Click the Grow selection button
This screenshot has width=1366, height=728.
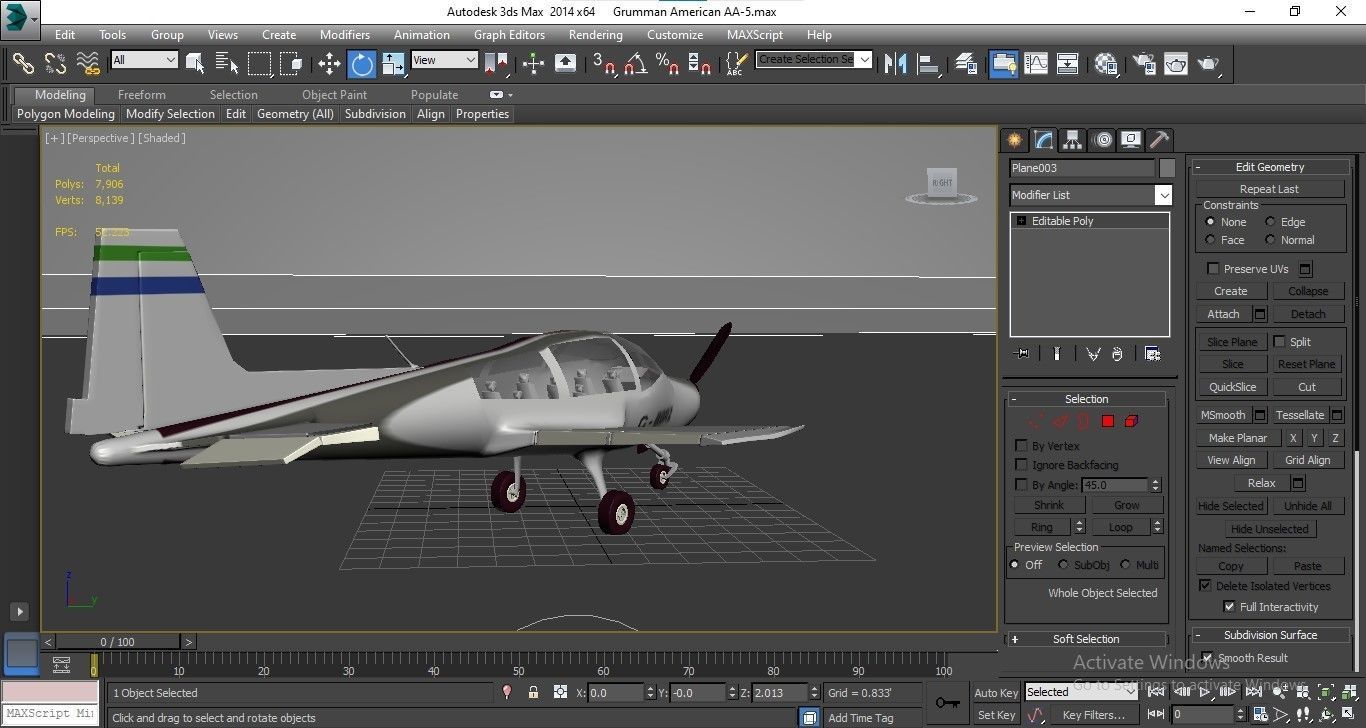pos(1126,505)
